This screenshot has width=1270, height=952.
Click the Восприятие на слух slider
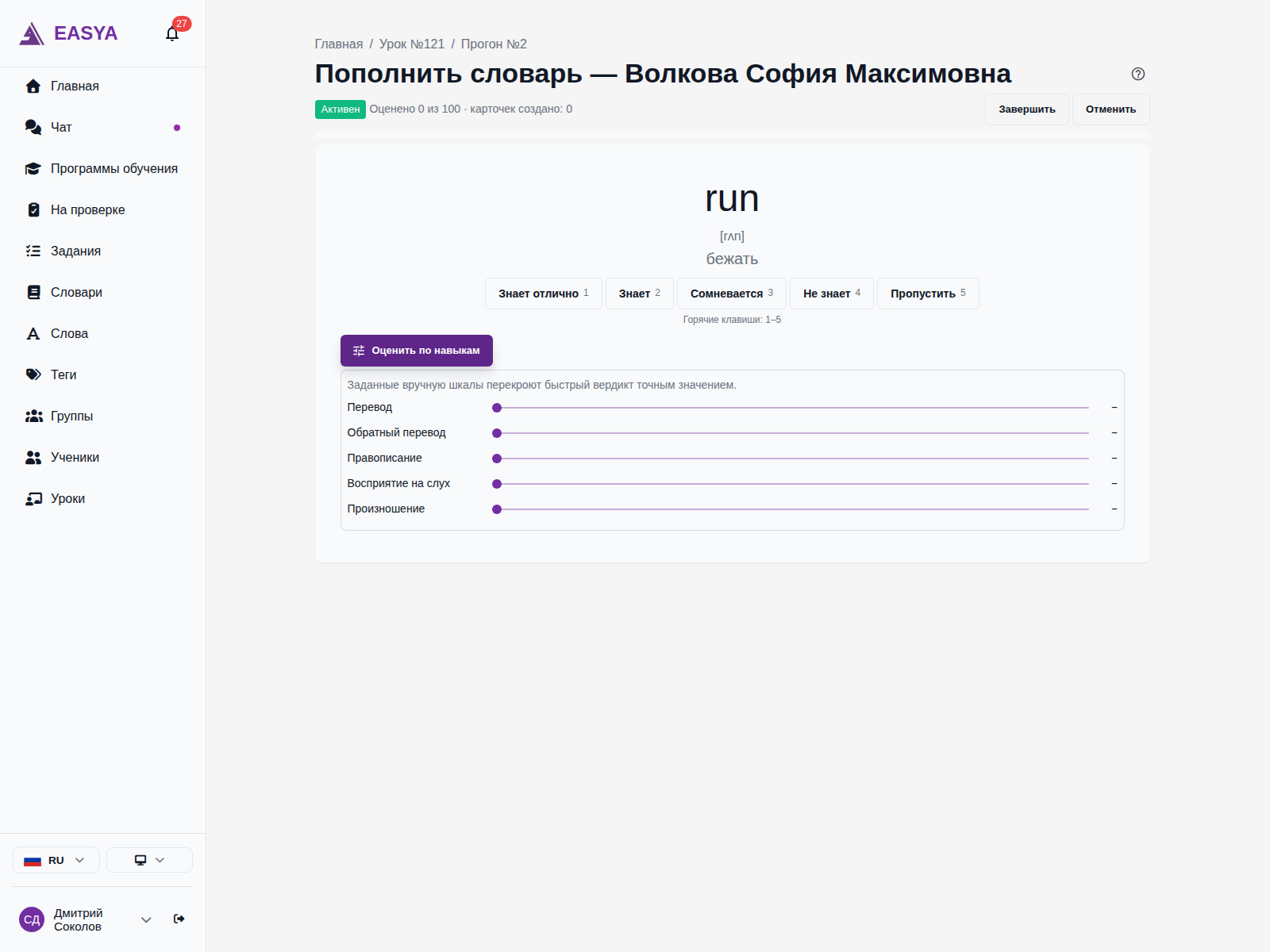pos(792,484)
